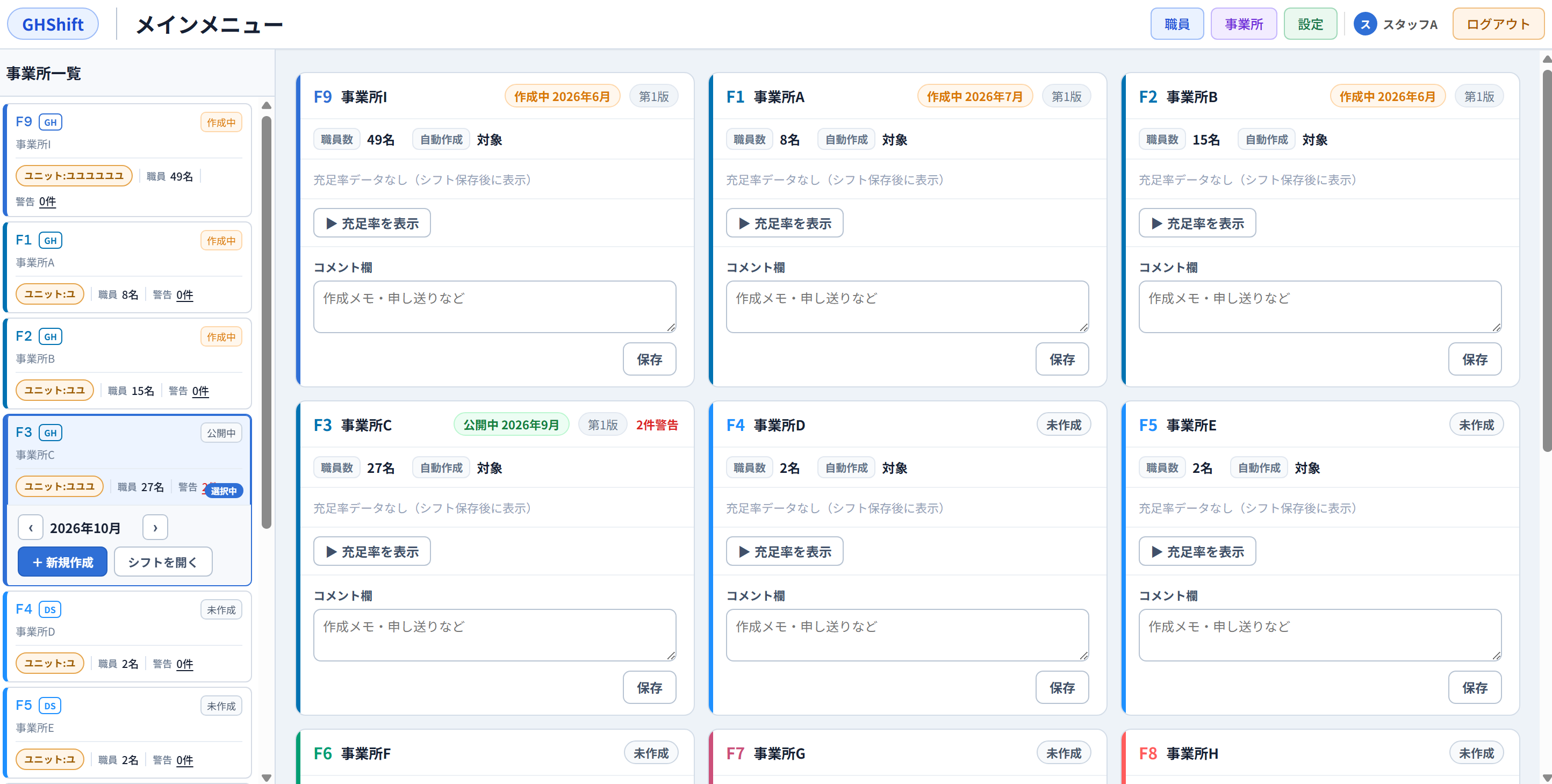Viewport: 1552px width, 784px height.
Task: Click the GH badge on sidebar F3
Action: [50, 433]
